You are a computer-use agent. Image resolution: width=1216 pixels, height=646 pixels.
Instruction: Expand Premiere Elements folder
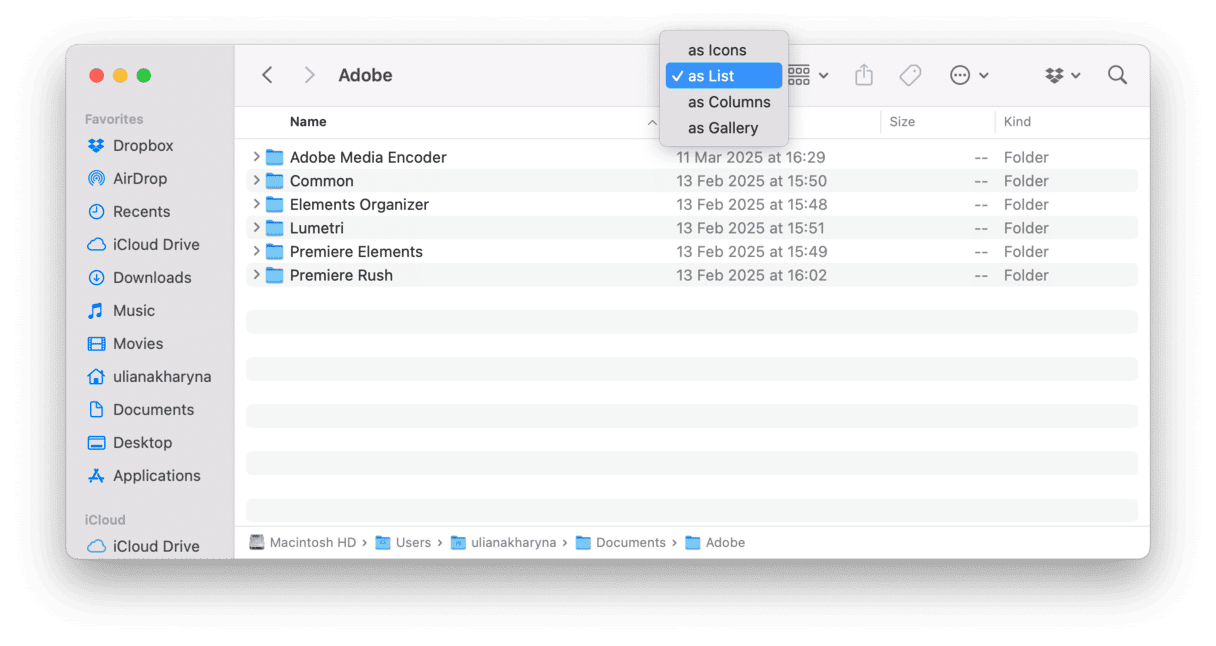pyautogui.click(x=256, y=251)
